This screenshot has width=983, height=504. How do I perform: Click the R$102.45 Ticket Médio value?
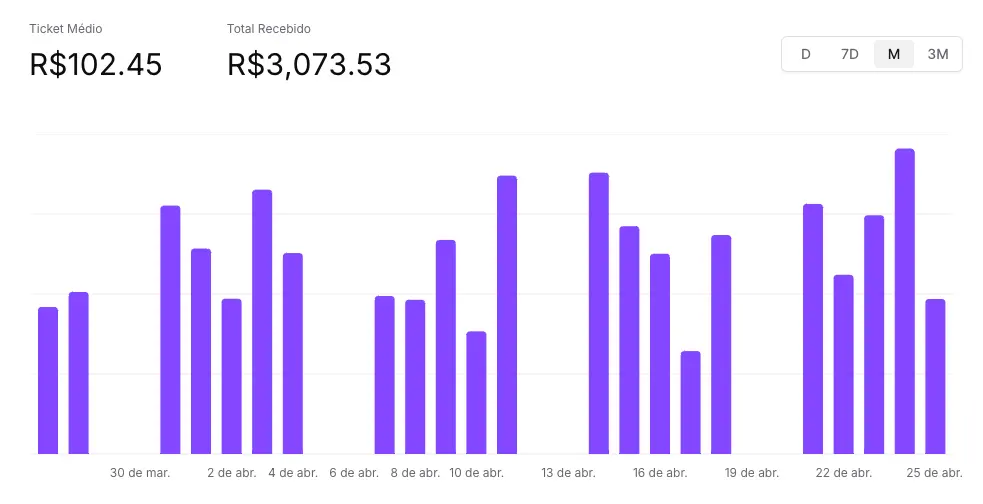[x=96, y=65]
